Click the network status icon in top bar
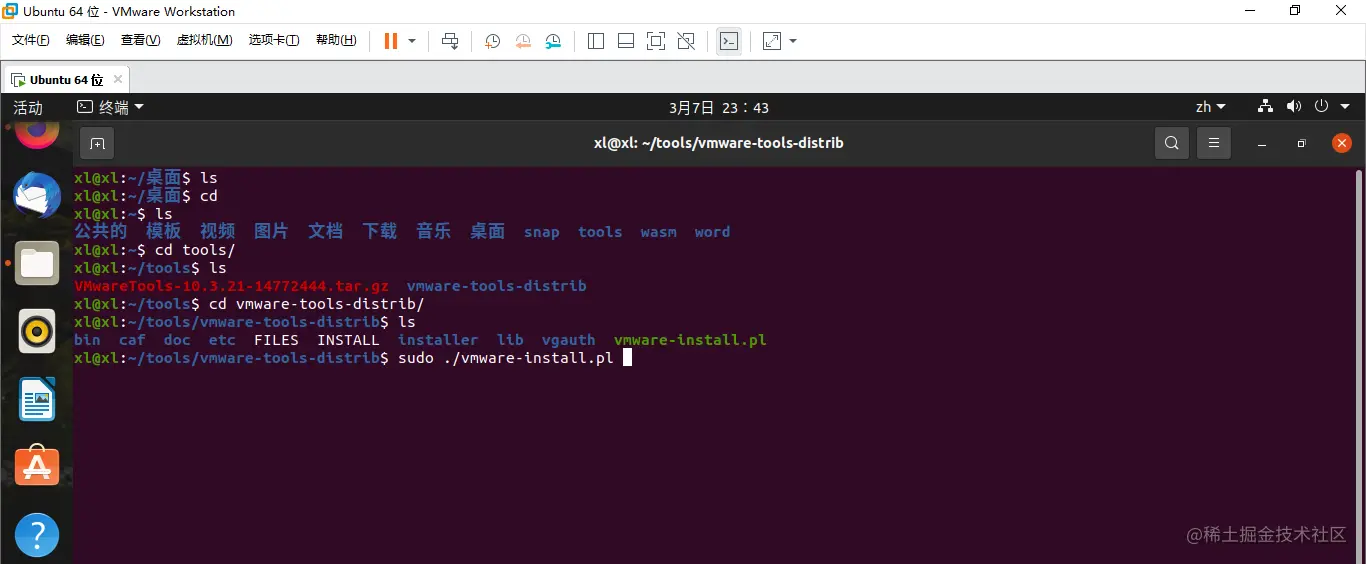Image resolution: width=1366 pixels, height=564 pixels. [x=1266, y=106]
